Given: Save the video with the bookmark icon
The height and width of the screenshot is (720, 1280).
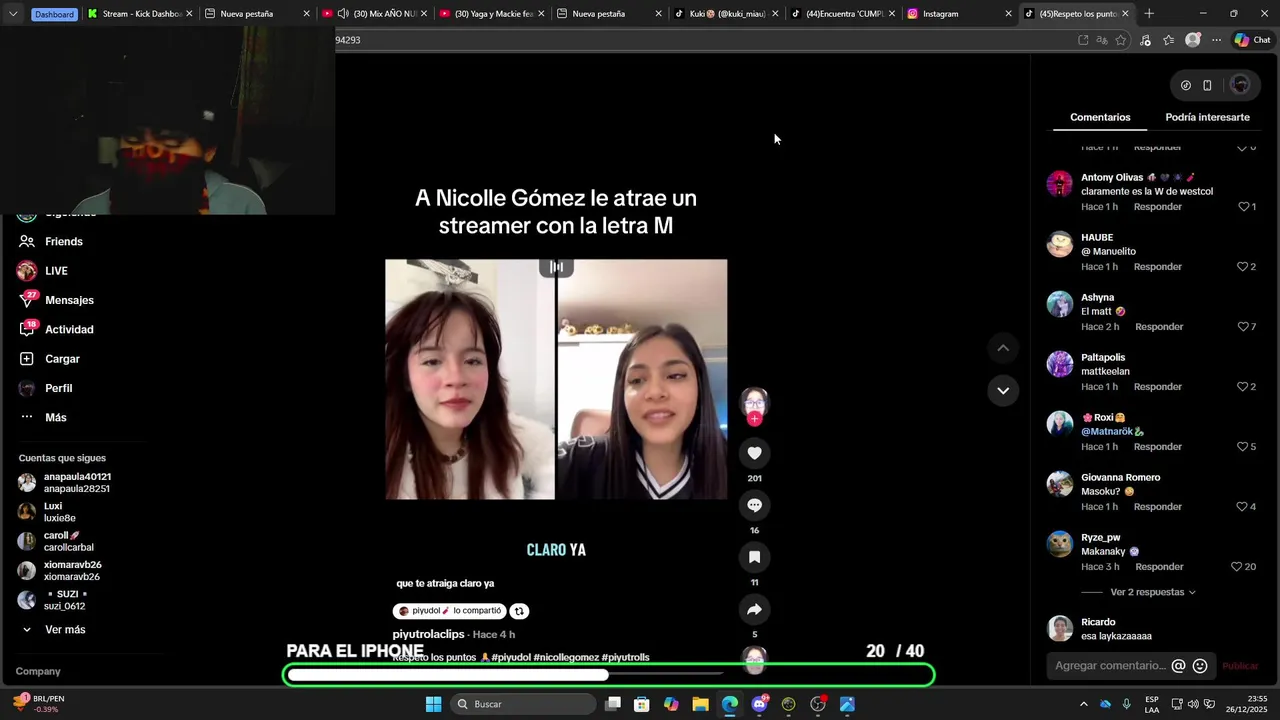Looking at the screenshot, I should (x=754, y=557).
